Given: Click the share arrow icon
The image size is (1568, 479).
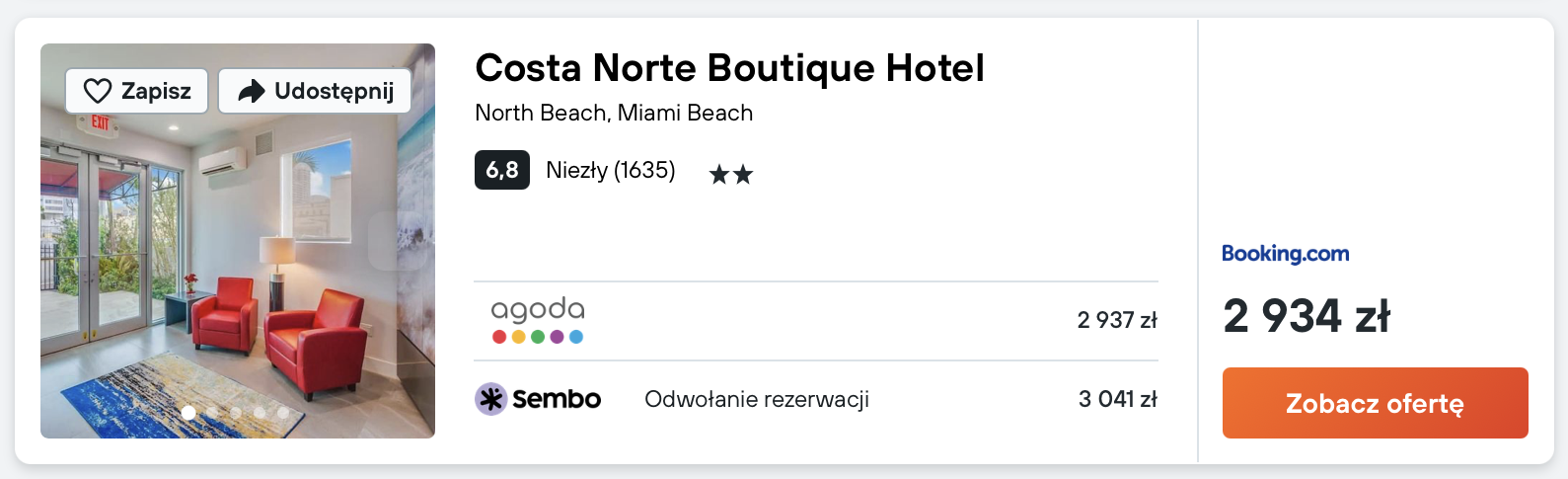Looking at the screenshot, I should click(252, 91).
